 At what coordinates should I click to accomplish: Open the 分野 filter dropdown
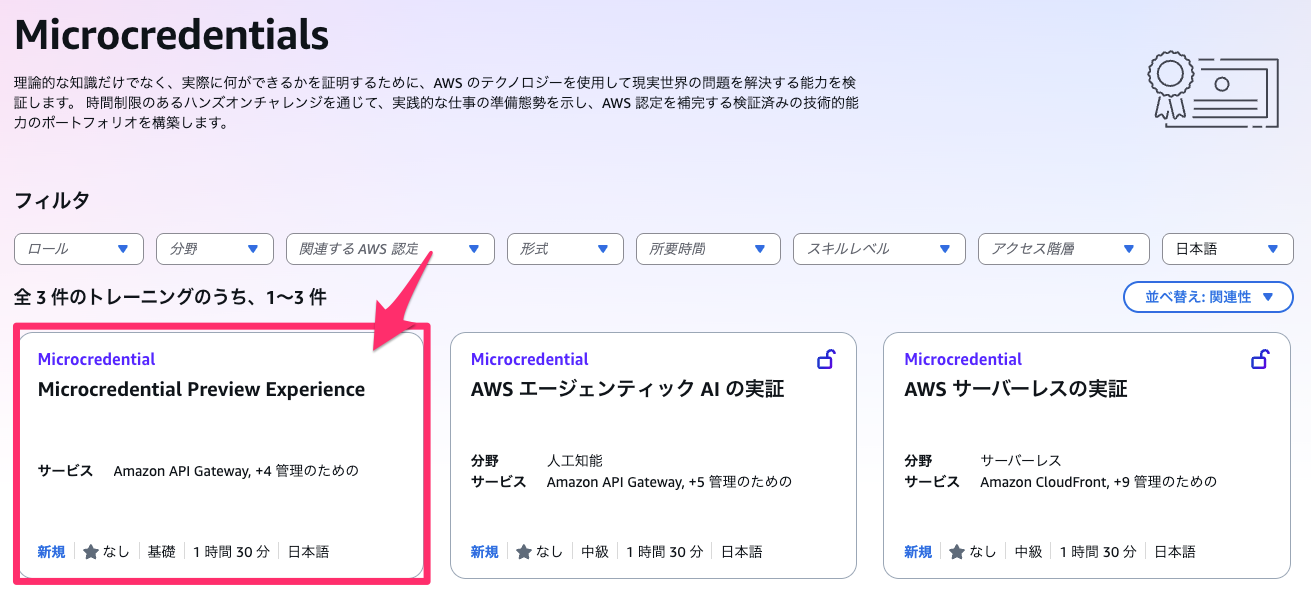215,249
